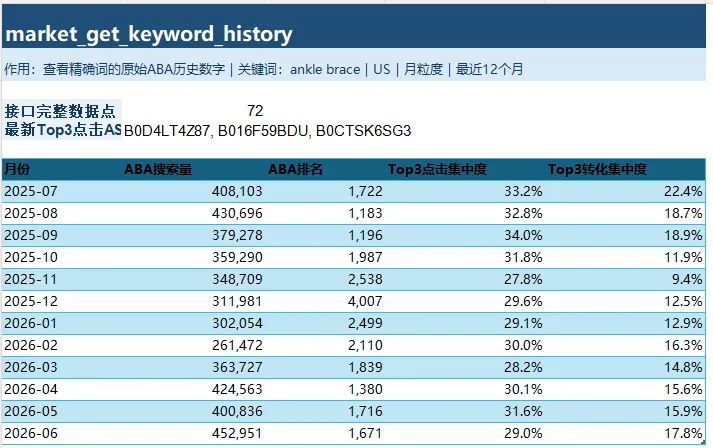Click the 2026-01 month cell
Screen dimensions: 713x448
click(62, 323)
